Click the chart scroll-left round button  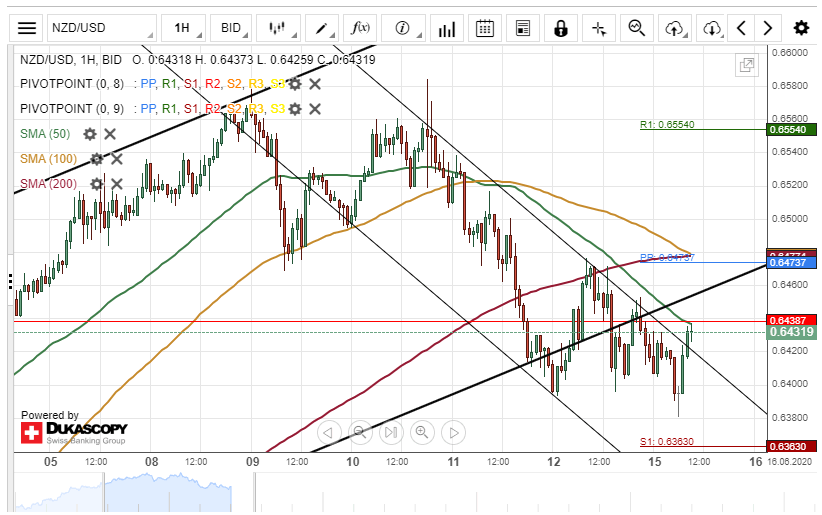[329, 433]
